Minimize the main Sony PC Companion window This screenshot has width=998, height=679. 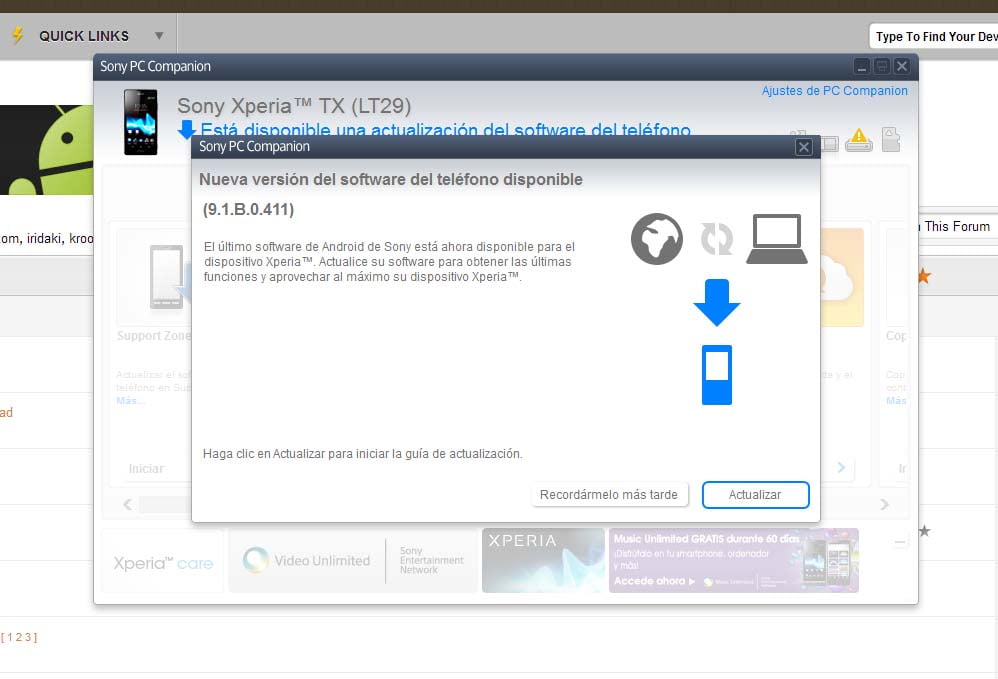[861, 66]
